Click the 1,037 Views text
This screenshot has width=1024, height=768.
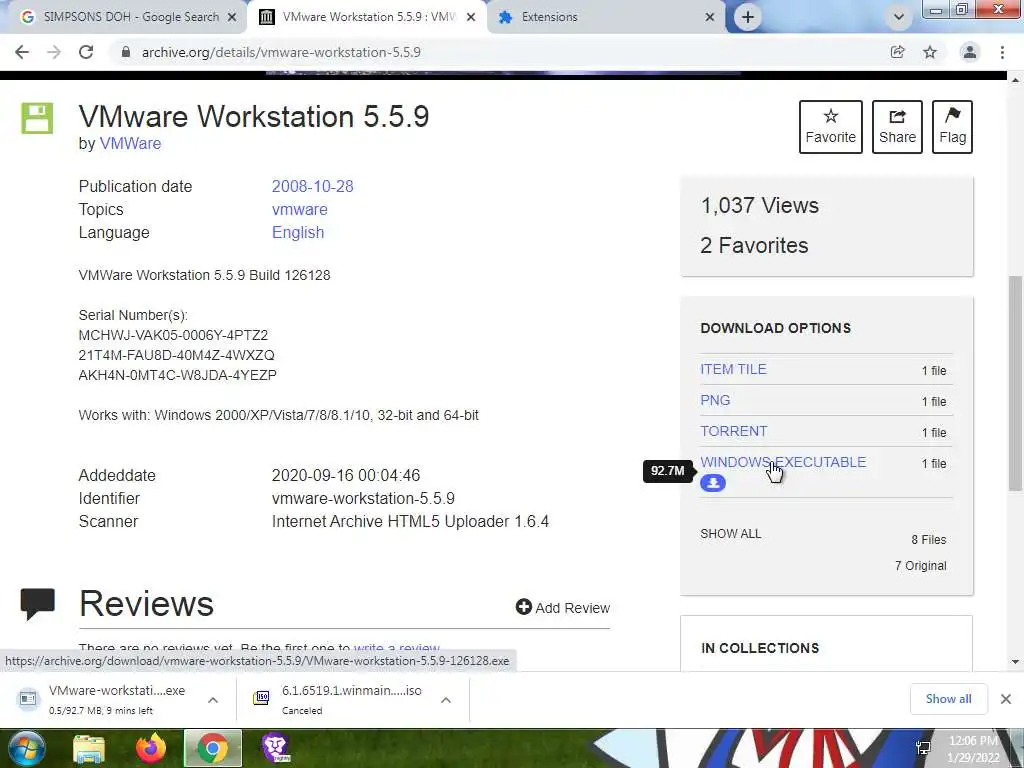760,206
